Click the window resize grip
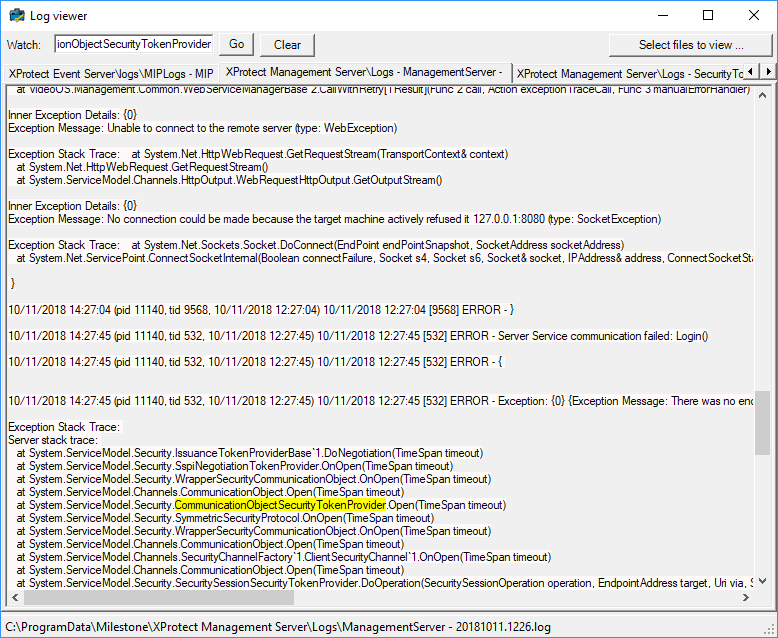Image resolution: width=778 pixels, height=638 pixels. (x=770, y=630)
